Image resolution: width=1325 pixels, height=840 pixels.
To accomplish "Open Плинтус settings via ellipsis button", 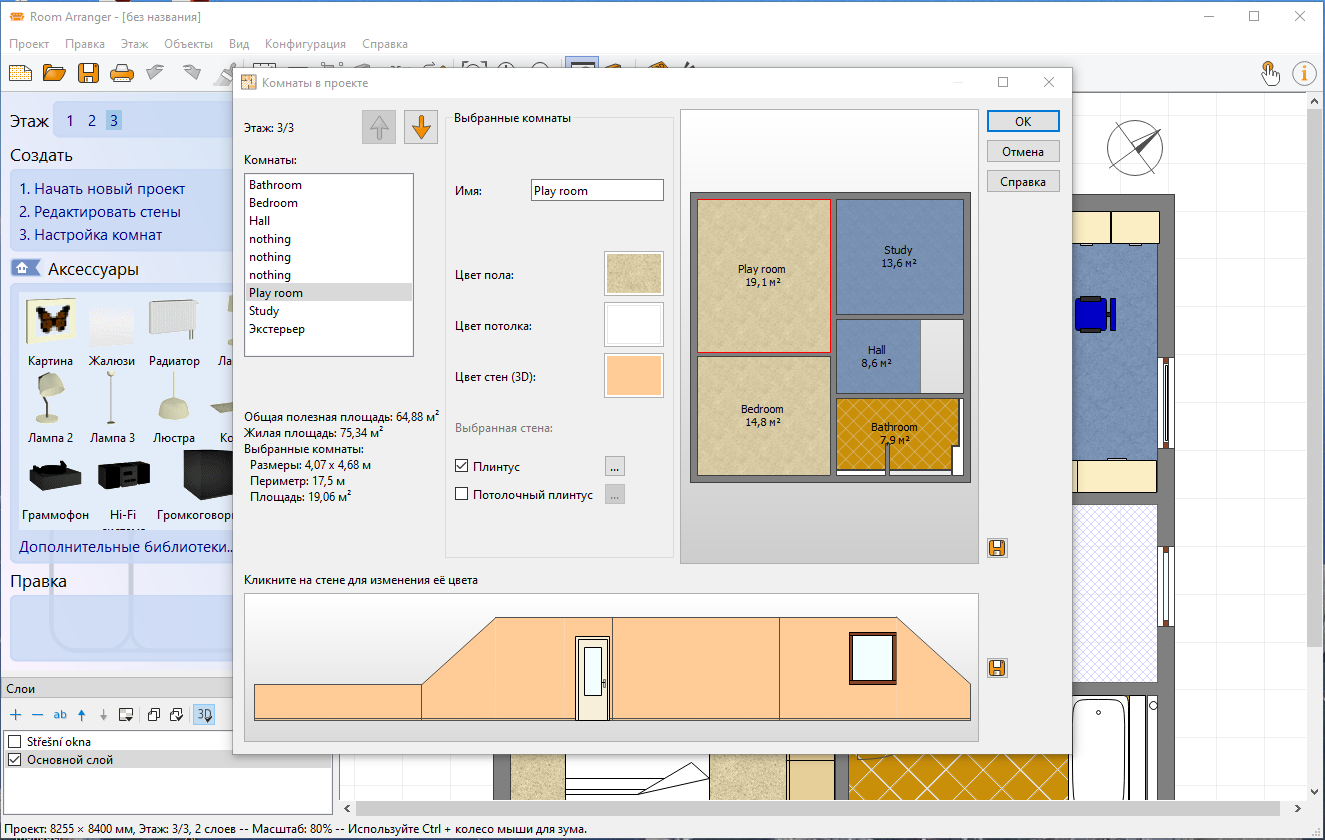I will [x=615, y=466].
